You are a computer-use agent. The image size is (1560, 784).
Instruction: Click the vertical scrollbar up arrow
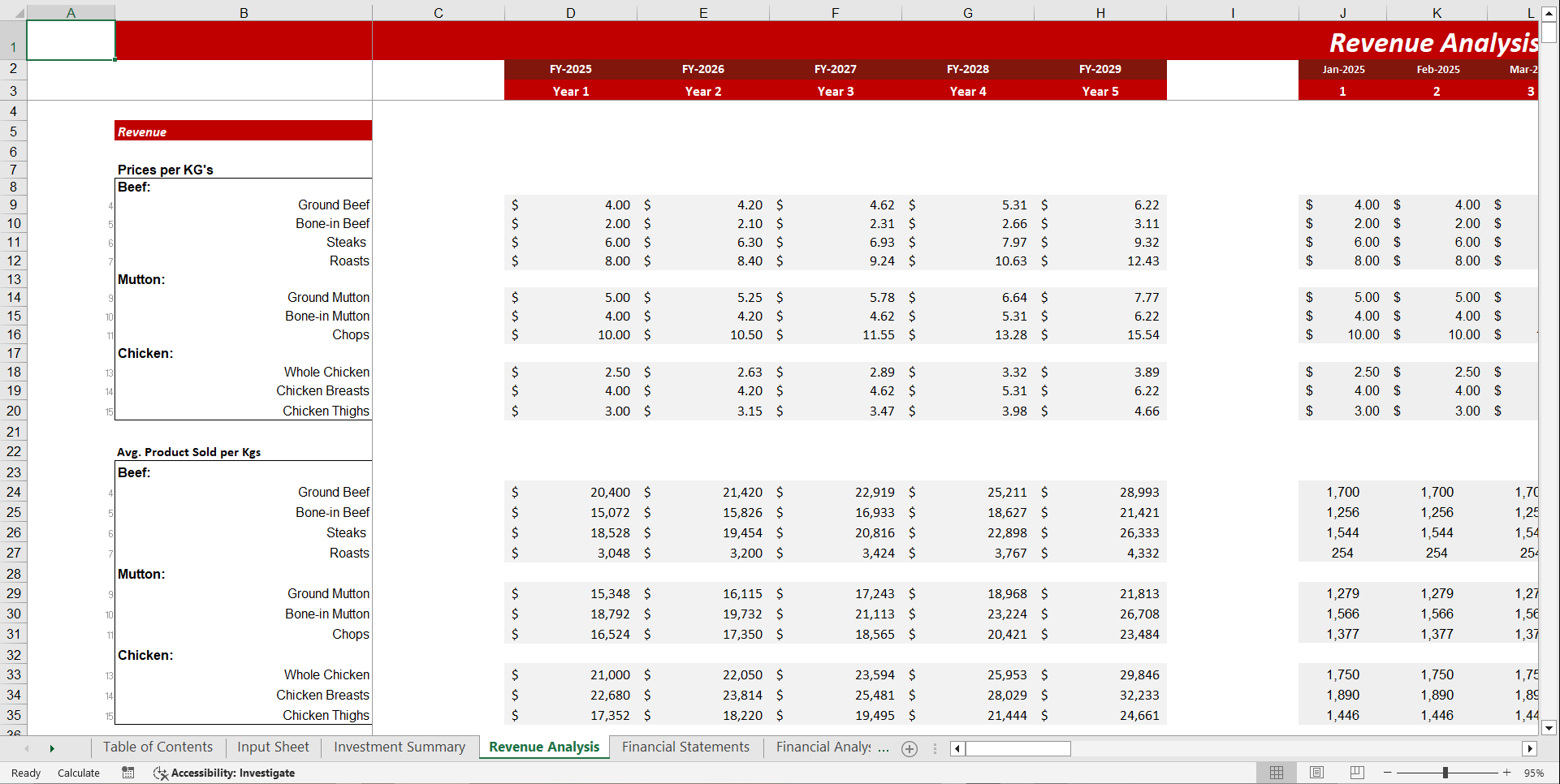pos(1551,13)
